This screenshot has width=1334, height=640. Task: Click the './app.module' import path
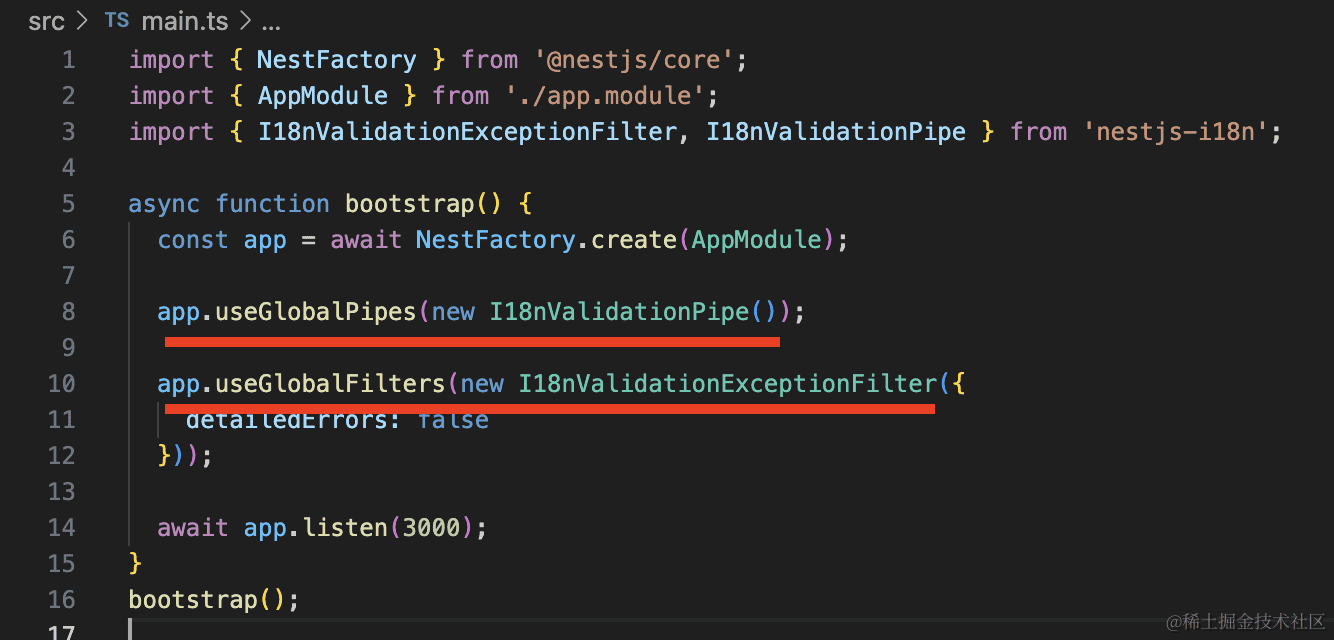(x=610, y=96)
